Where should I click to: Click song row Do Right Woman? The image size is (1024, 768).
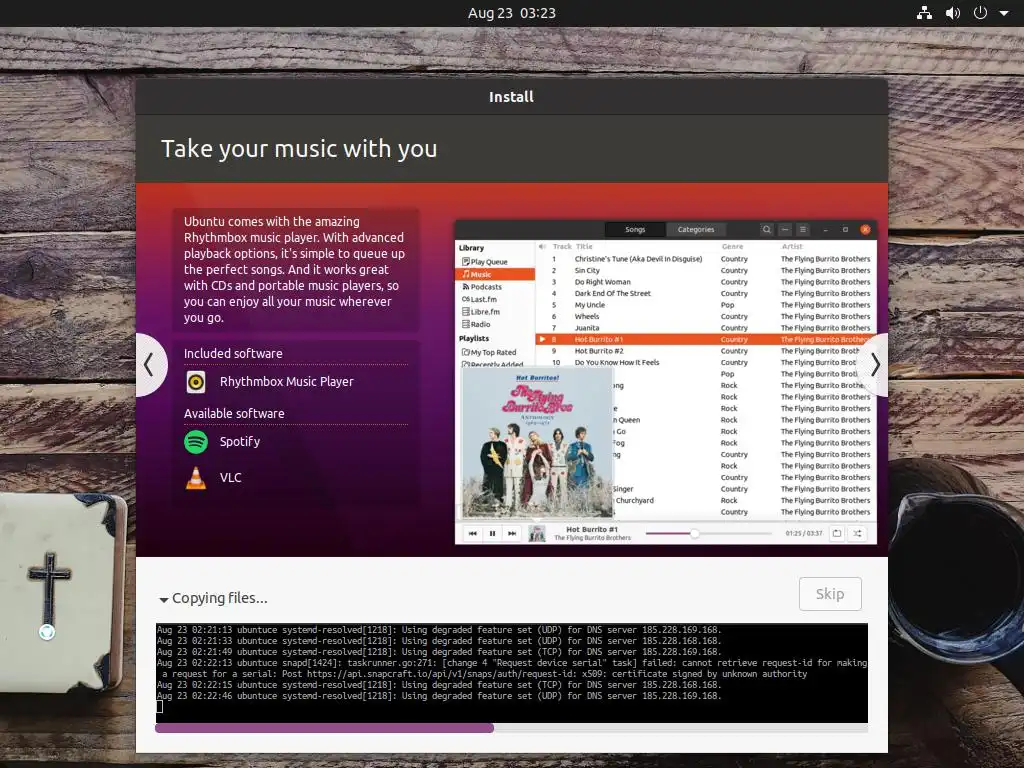pyautogui.click(x=705, y=282)
